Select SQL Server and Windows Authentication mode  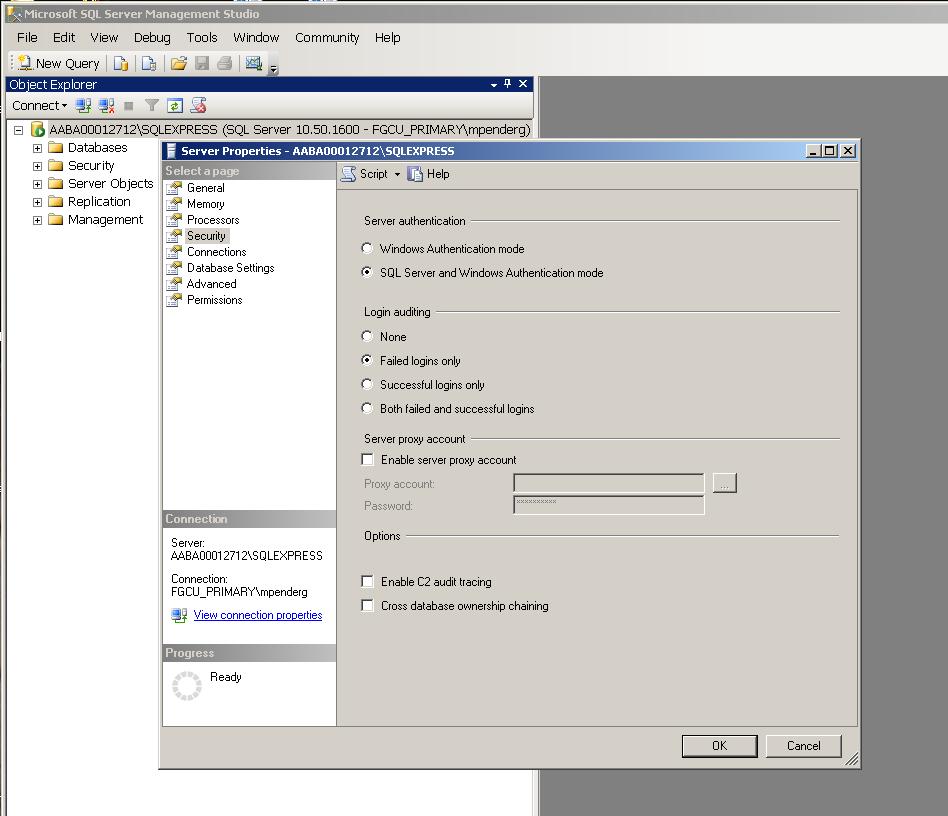point(367,273)
